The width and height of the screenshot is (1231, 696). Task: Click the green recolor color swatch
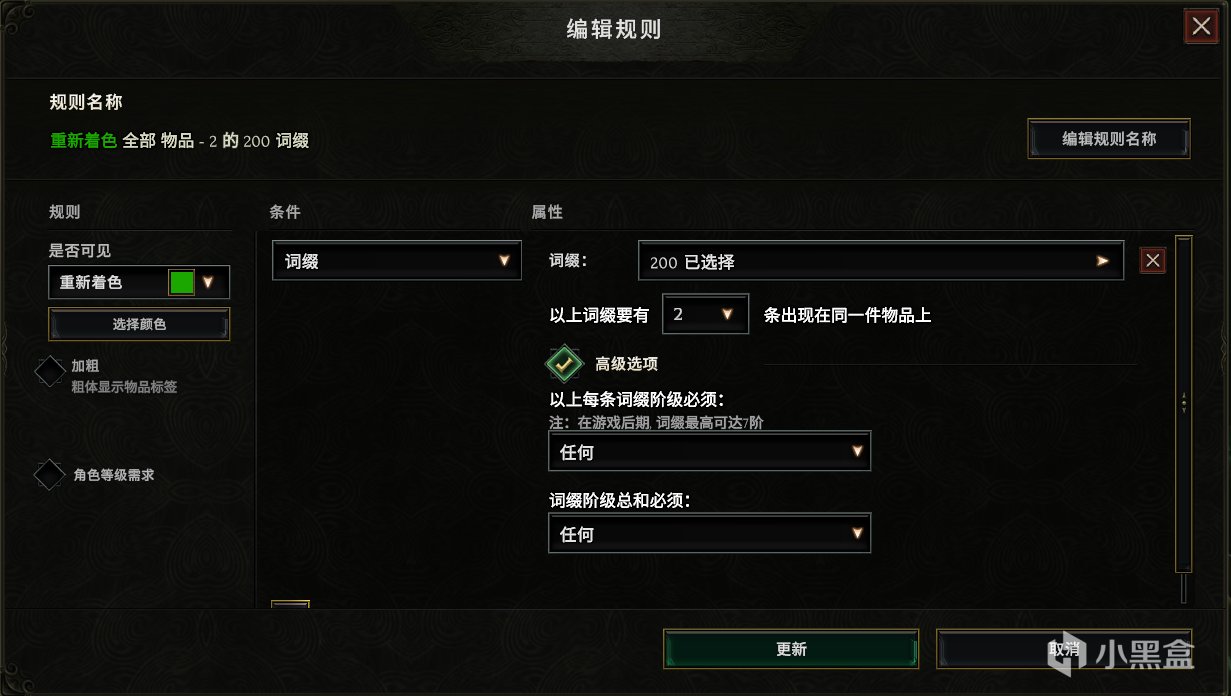(182, 282)
